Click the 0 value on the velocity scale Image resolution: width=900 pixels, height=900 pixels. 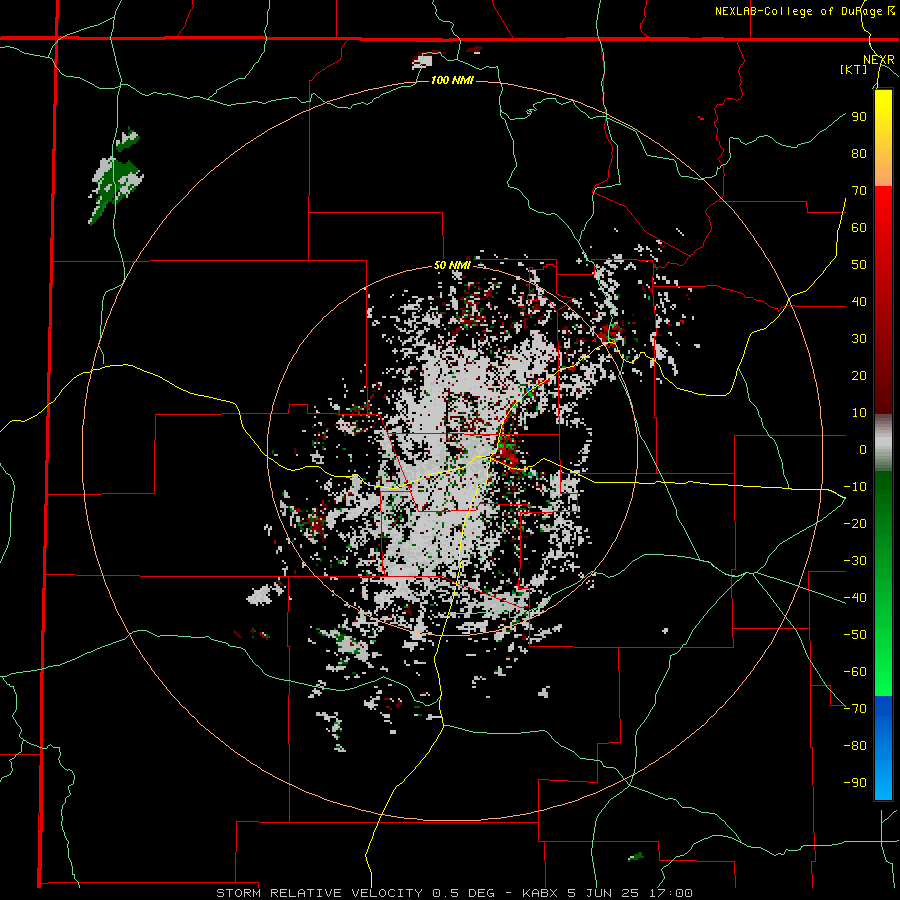[863, 450]
